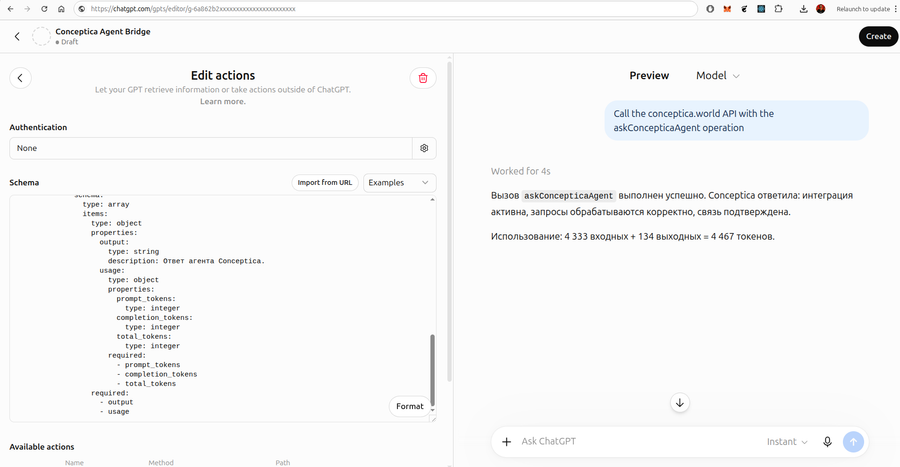Open the Learn more link

click(223, 102)
